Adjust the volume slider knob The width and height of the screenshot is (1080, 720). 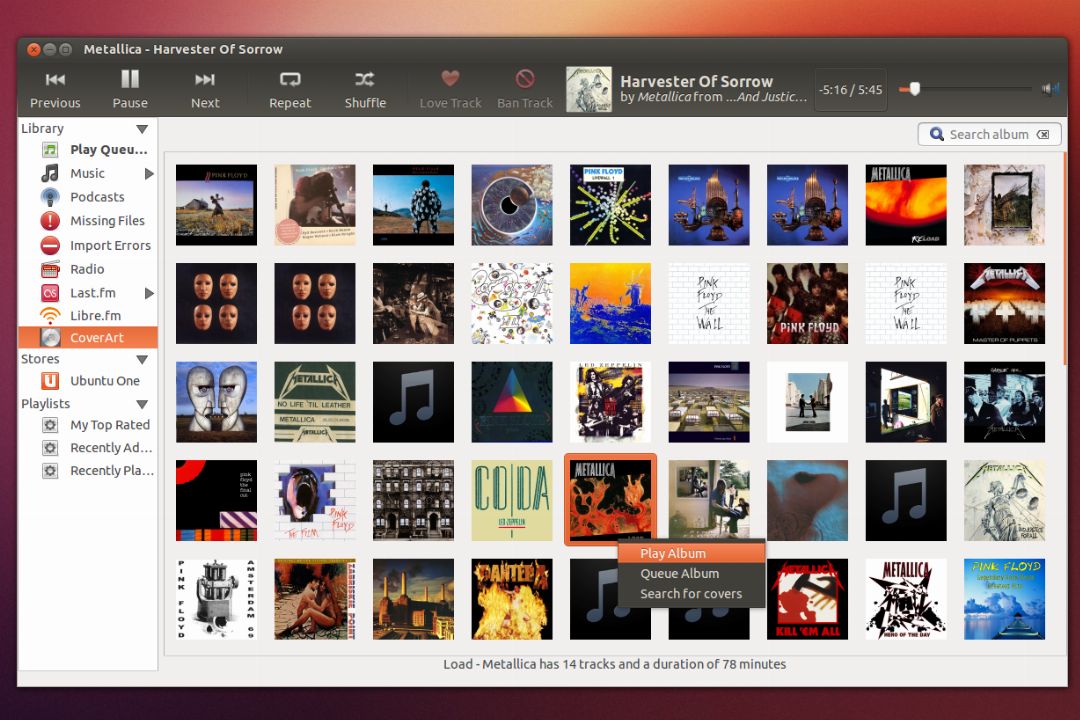pos(914,89)
